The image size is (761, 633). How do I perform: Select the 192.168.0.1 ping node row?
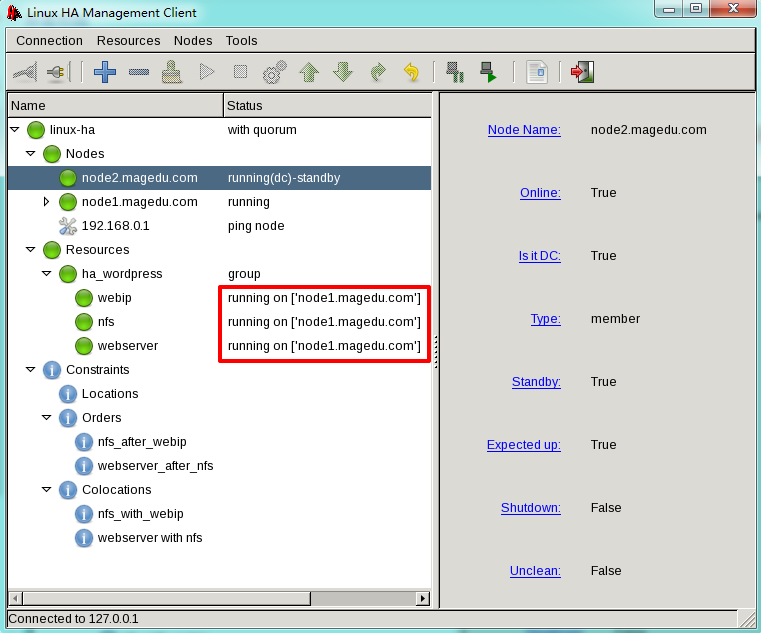tap(219, 226)
